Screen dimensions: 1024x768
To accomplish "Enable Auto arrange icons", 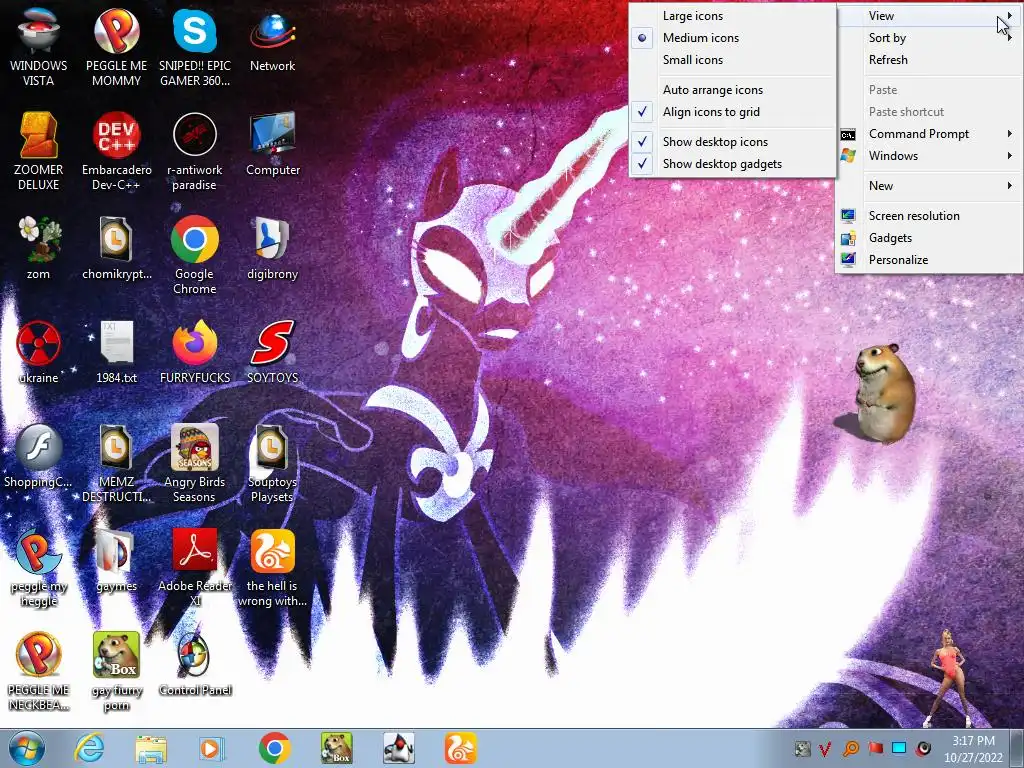I will (732, 89).
